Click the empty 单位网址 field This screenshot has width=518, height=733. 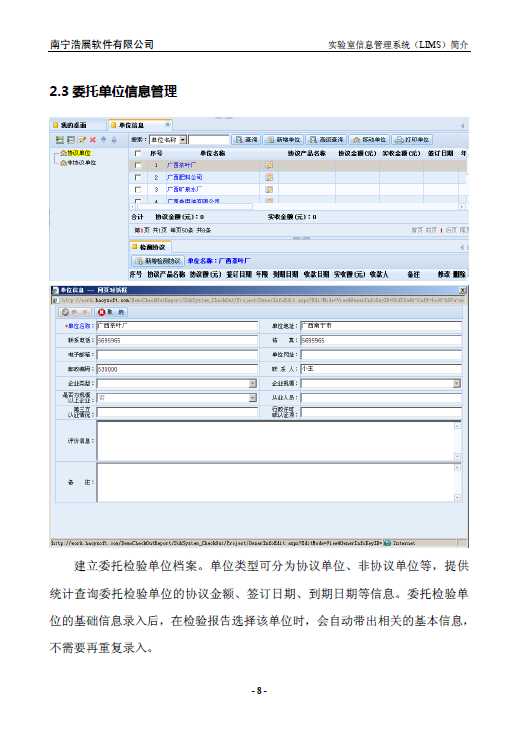click(x=381, y=355)
